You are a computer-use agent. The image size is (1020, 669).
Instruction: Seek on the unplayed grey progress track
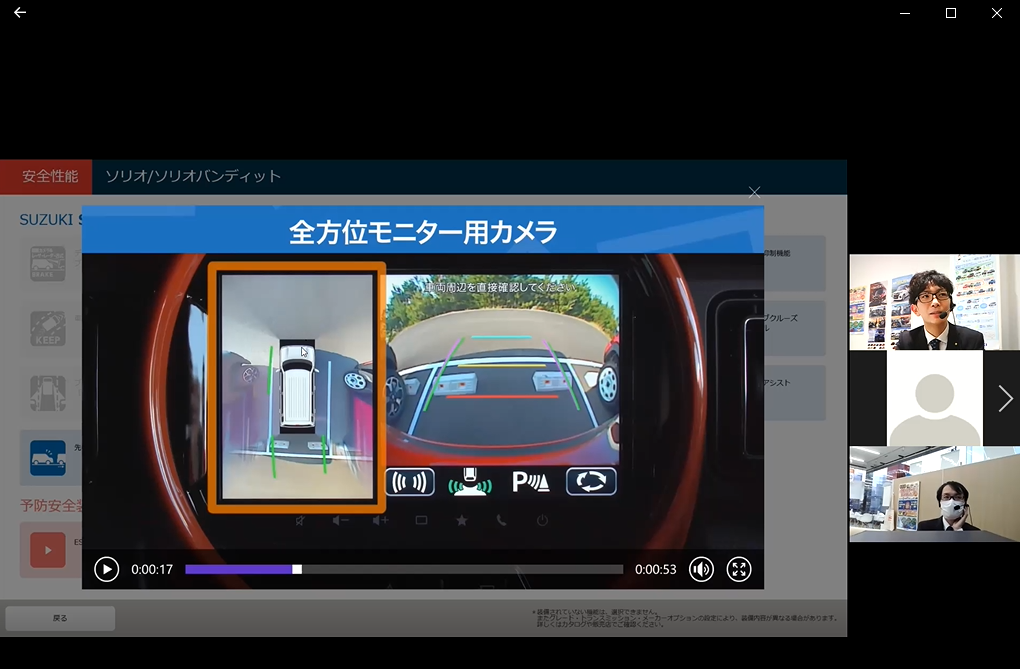click(462, 569)
